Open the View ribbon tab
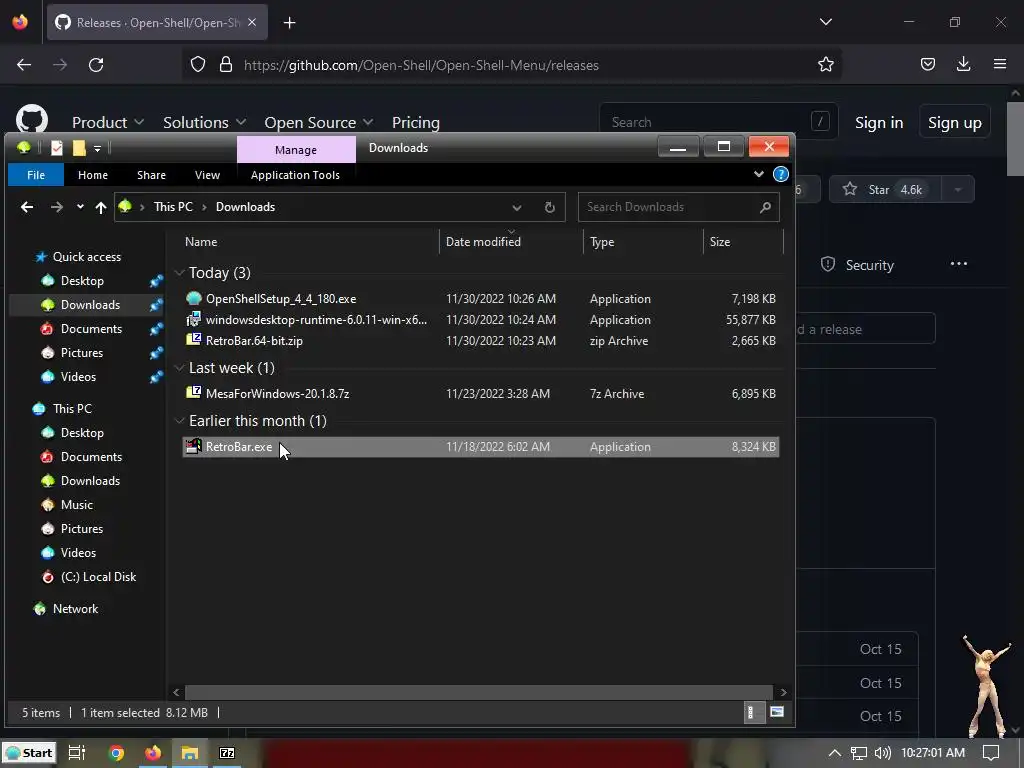The height and width of the screenshot is (768, 1024). click(207, 175)
